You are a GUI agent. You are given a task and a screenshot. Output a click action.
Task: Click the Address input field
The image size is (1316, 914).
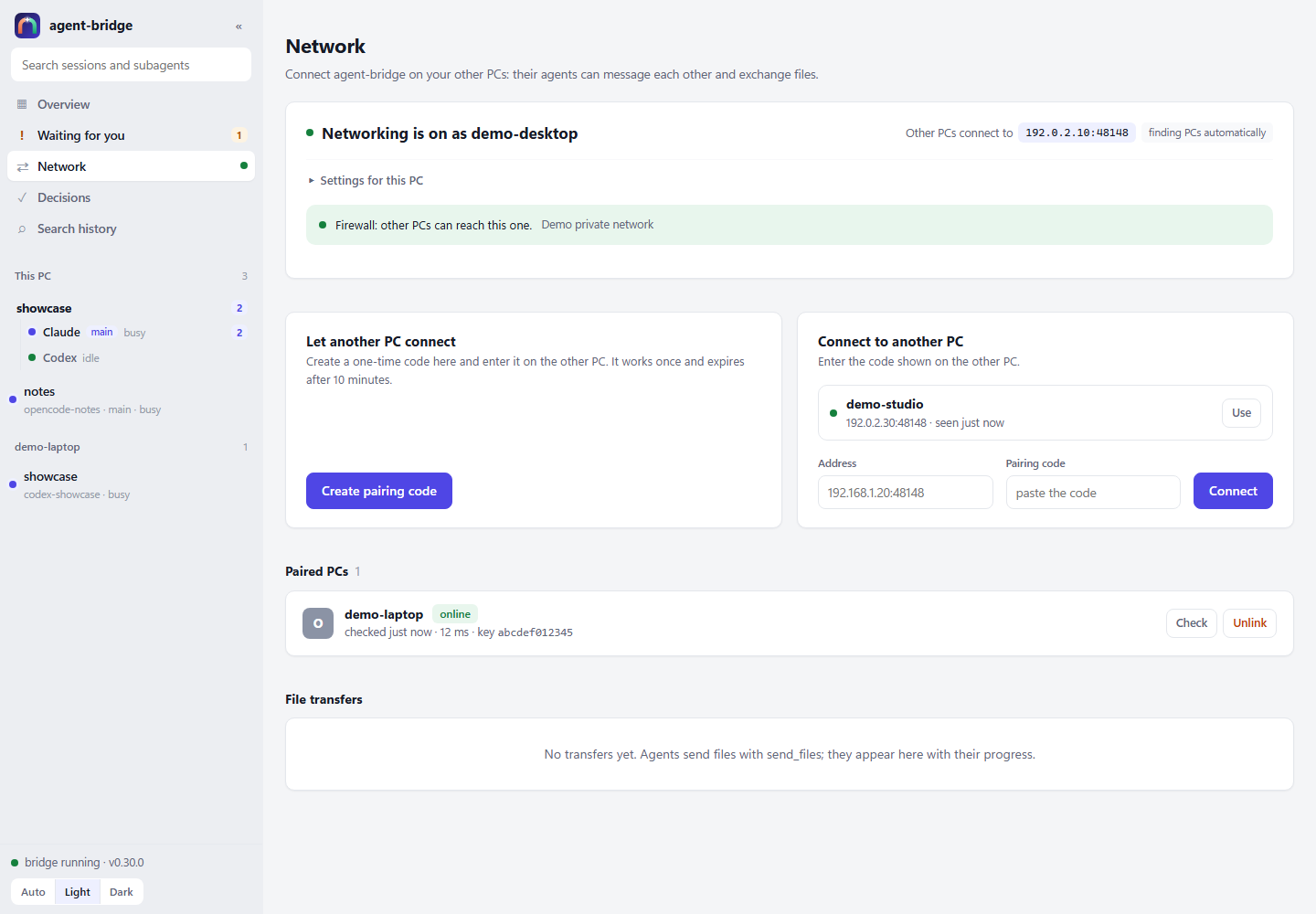click(x=906, y=493)
